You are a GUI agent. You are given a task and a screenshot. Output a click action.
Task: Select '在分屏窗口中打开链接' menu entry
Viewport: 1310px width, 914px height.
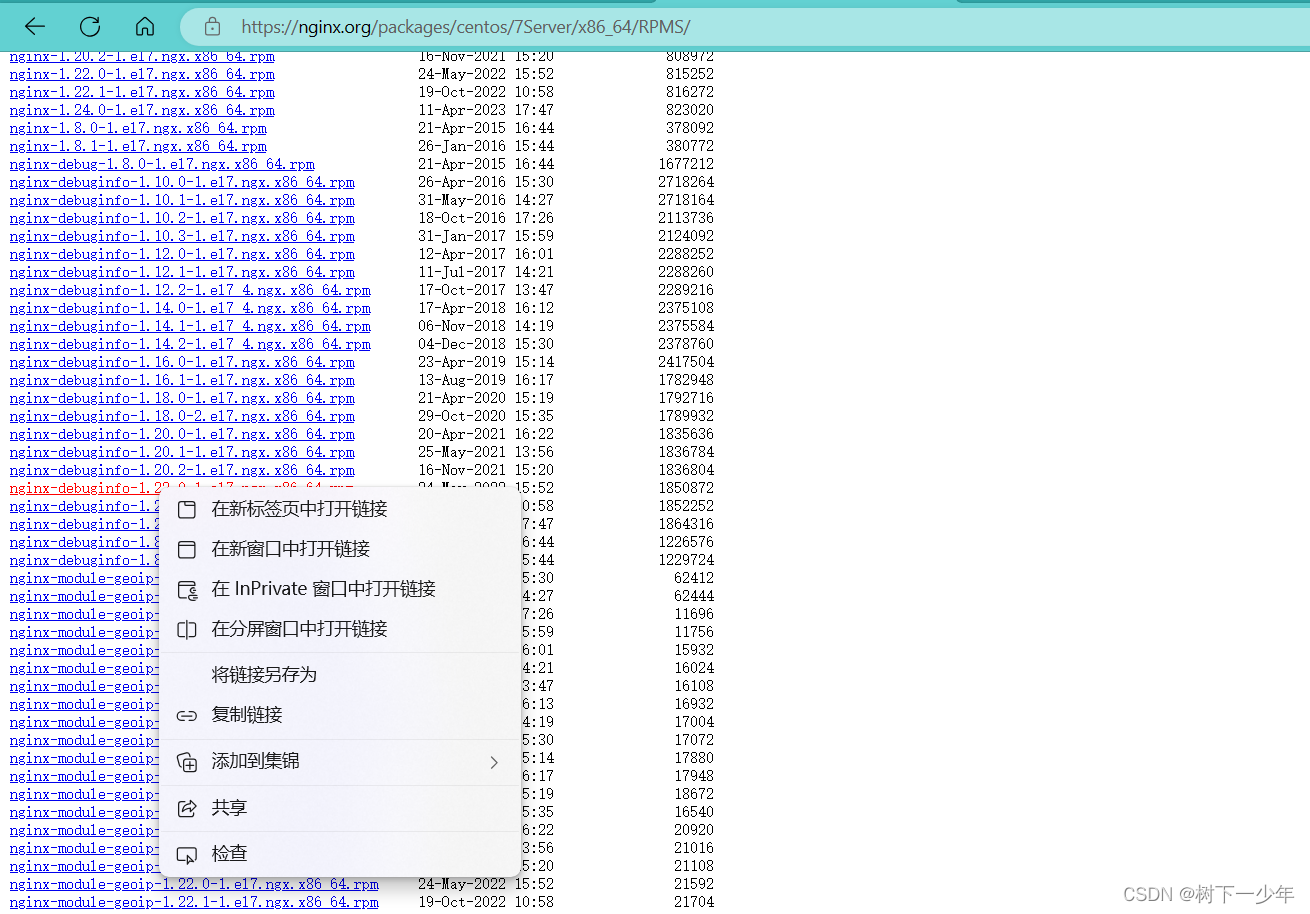click(x=340, y=629)
